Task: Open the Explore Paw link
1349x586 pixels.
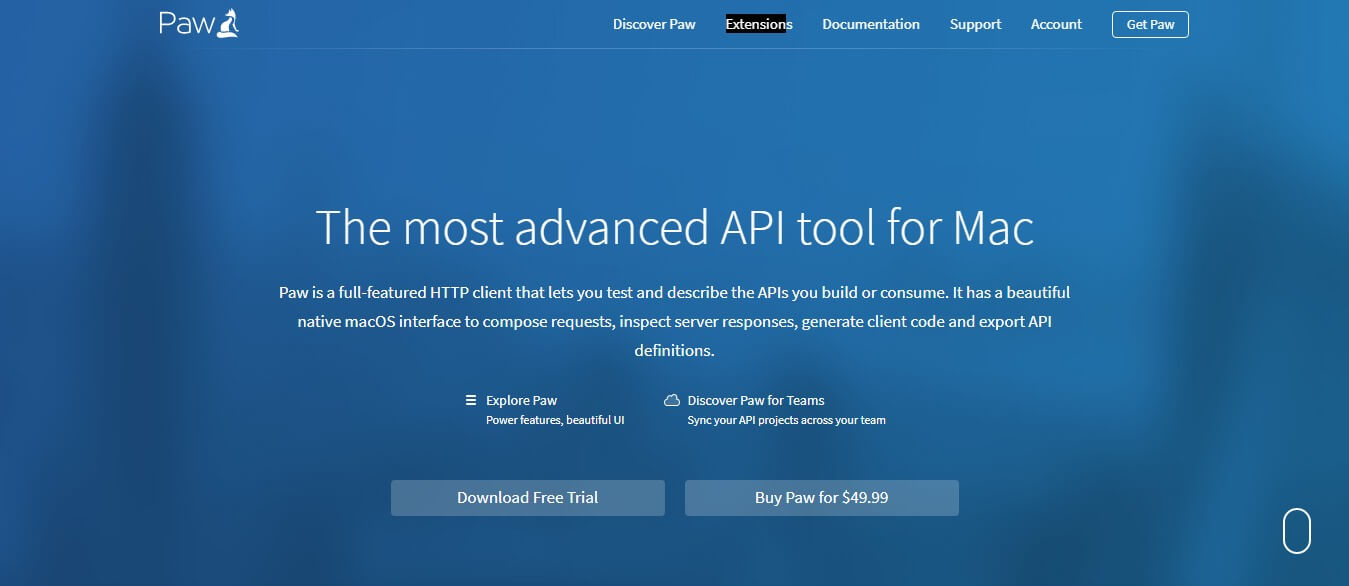Action: (521, 400)
